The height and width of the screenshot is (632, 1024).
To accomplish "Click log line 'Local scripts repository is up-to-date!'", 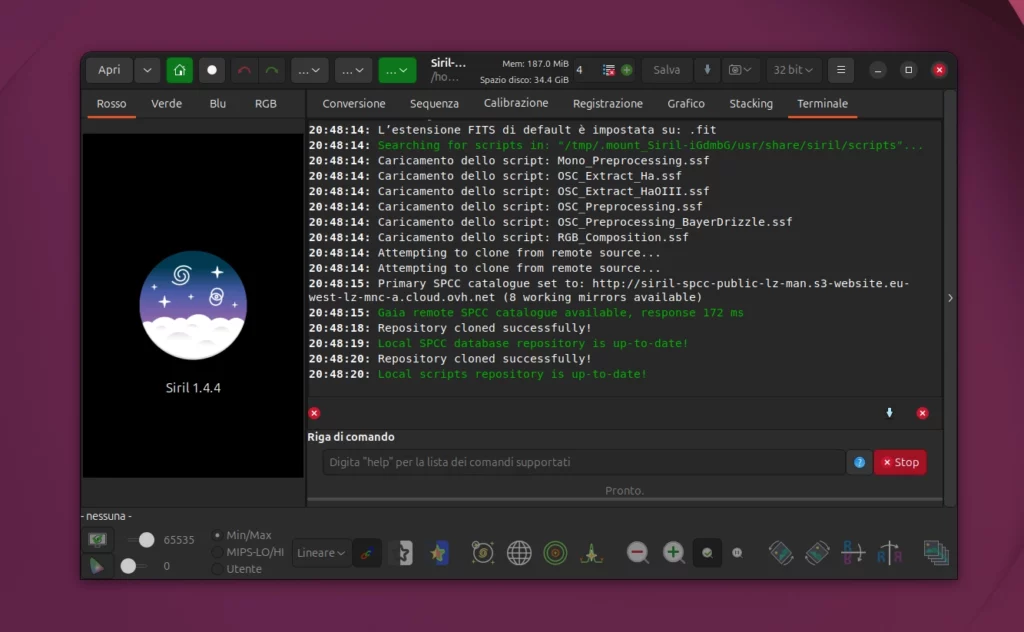I will [x=512, y=374].
